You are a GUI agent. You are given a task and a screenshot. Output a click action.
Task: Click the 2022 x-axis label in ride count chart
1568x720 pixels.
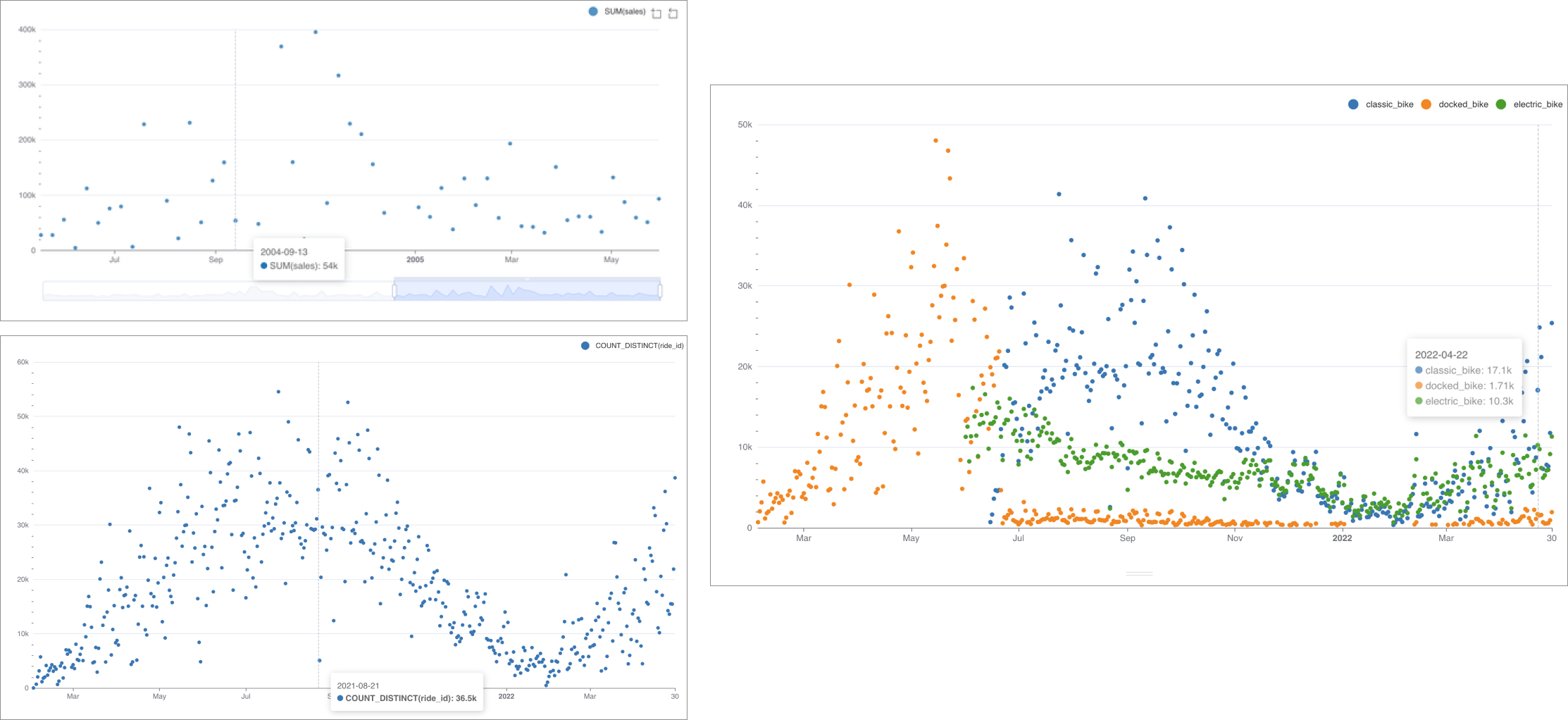point(506,696)
